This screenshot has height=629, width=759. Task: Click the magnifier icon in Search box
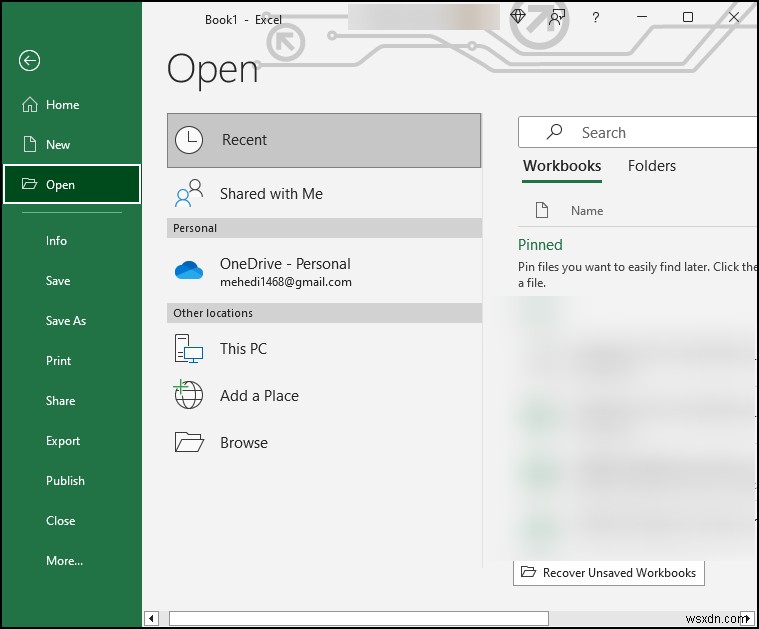pyautogui.click(x=554, y=132)
